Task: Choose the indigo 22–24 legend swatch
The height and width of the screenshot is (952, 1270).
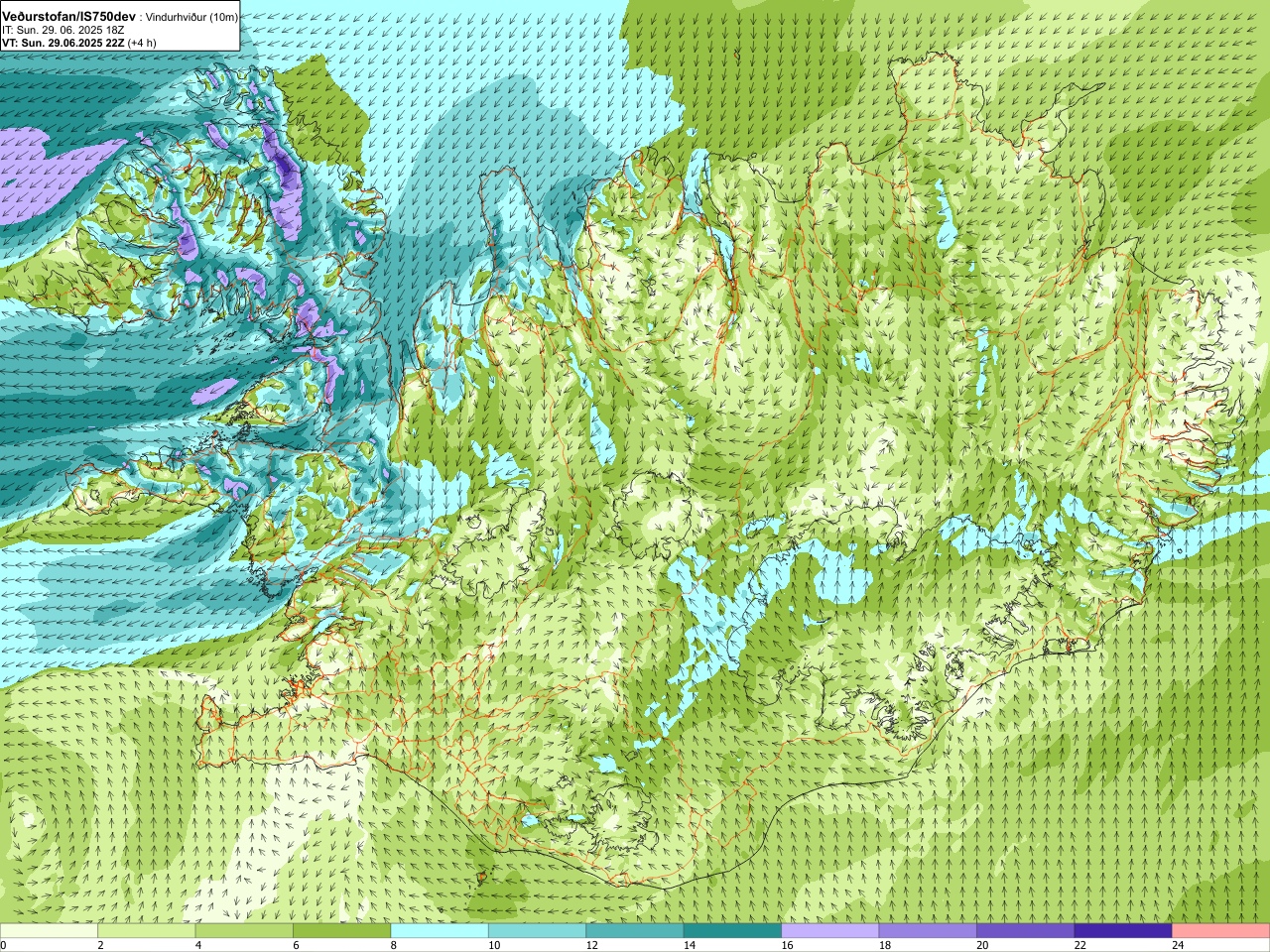Action: point(1123,930)
